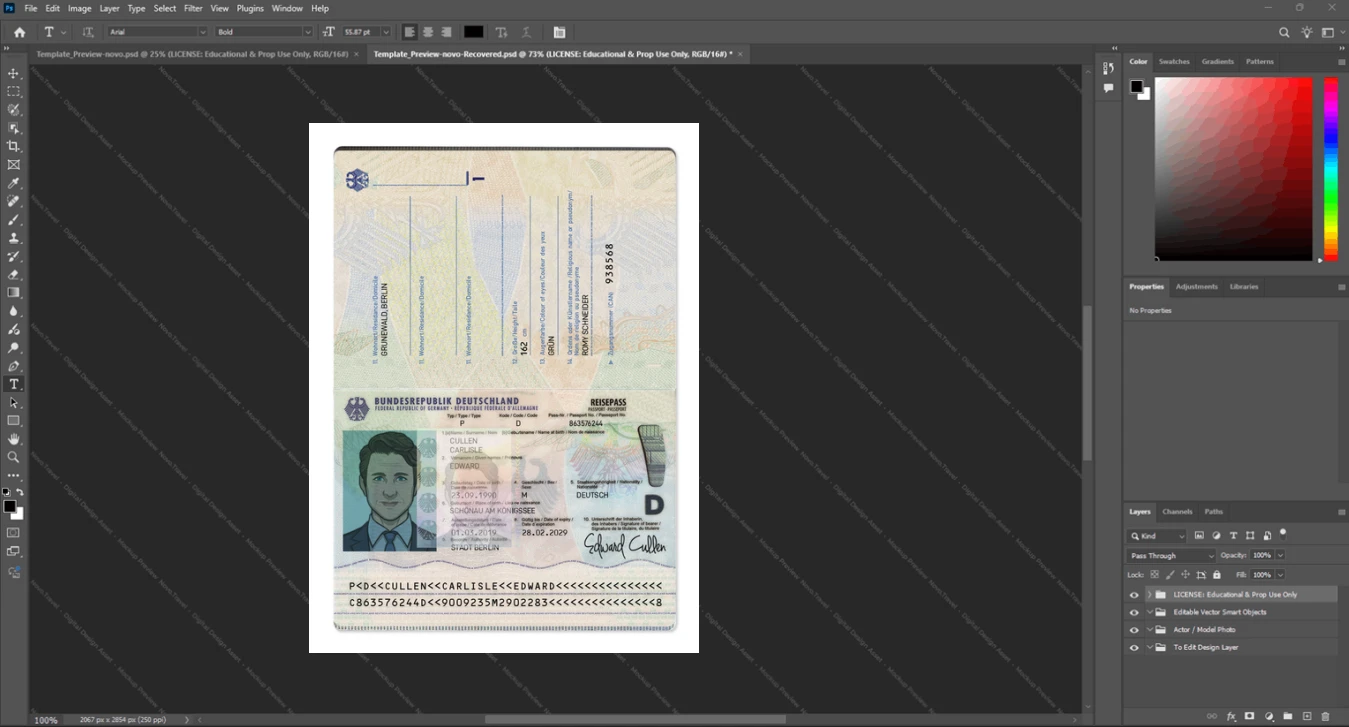The width and height of the screenshot is (1349, 727).
Task: Click the black text color swatch
Action: click(473, 32)
